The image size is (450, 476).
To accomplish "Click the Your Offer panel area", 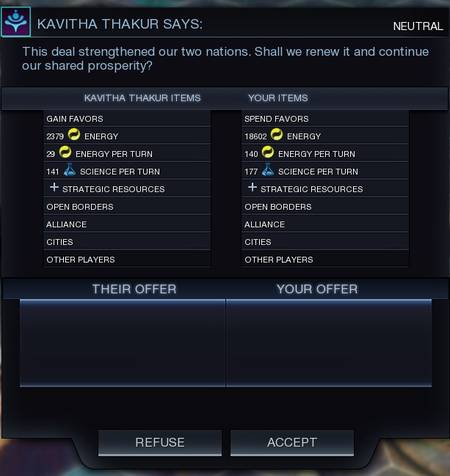I will click(x=329, y=343).
